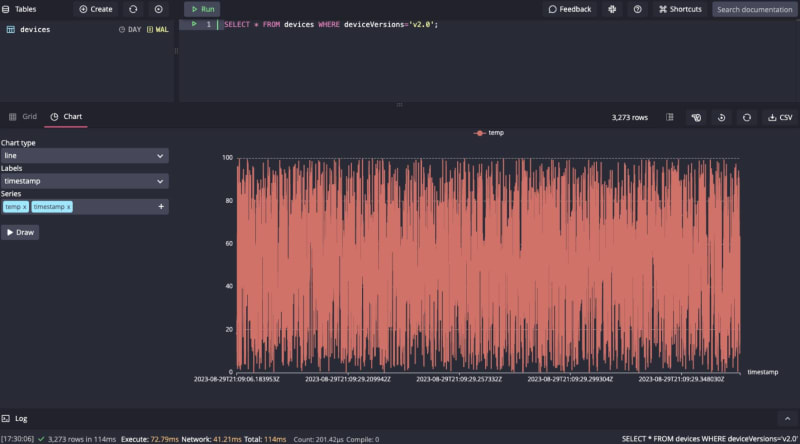Screen dimensions: 800x444
Task: Click the reset layout circular arrow icon
Action: (721, 117)
